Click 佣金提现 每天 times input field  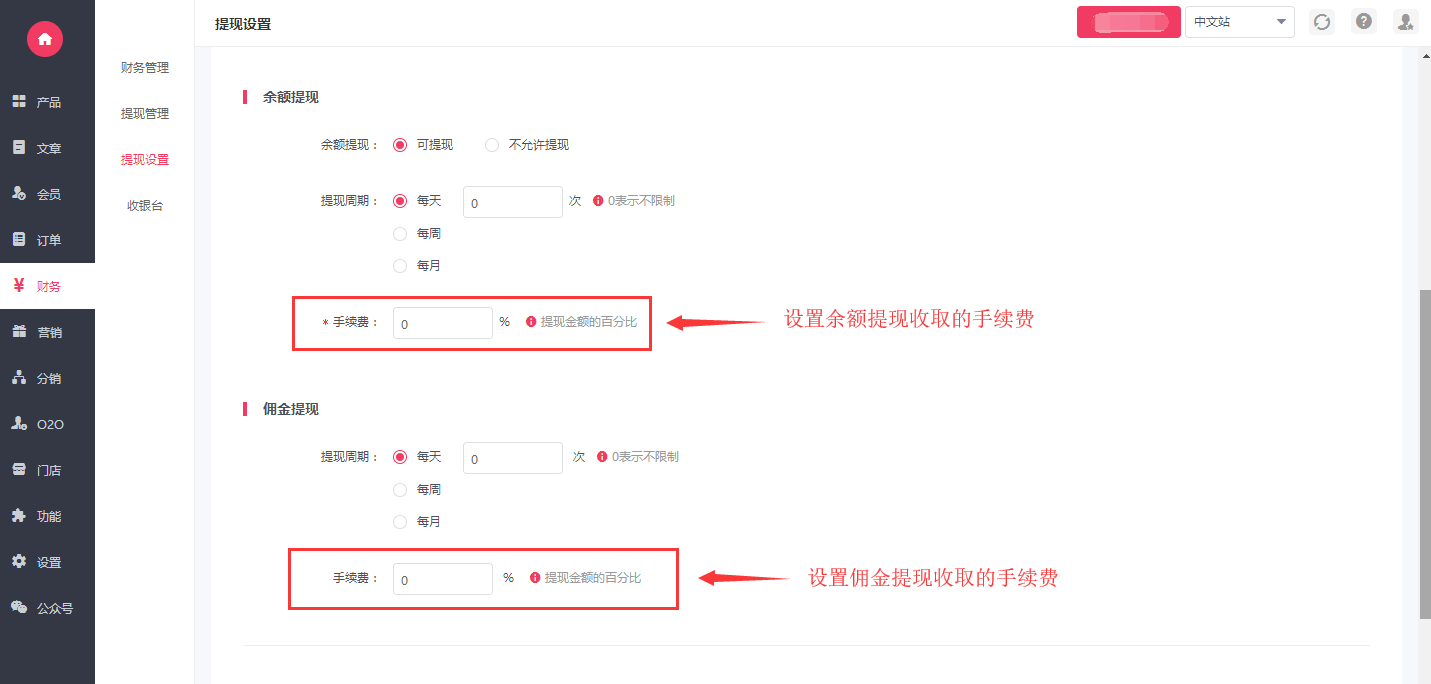512,458
